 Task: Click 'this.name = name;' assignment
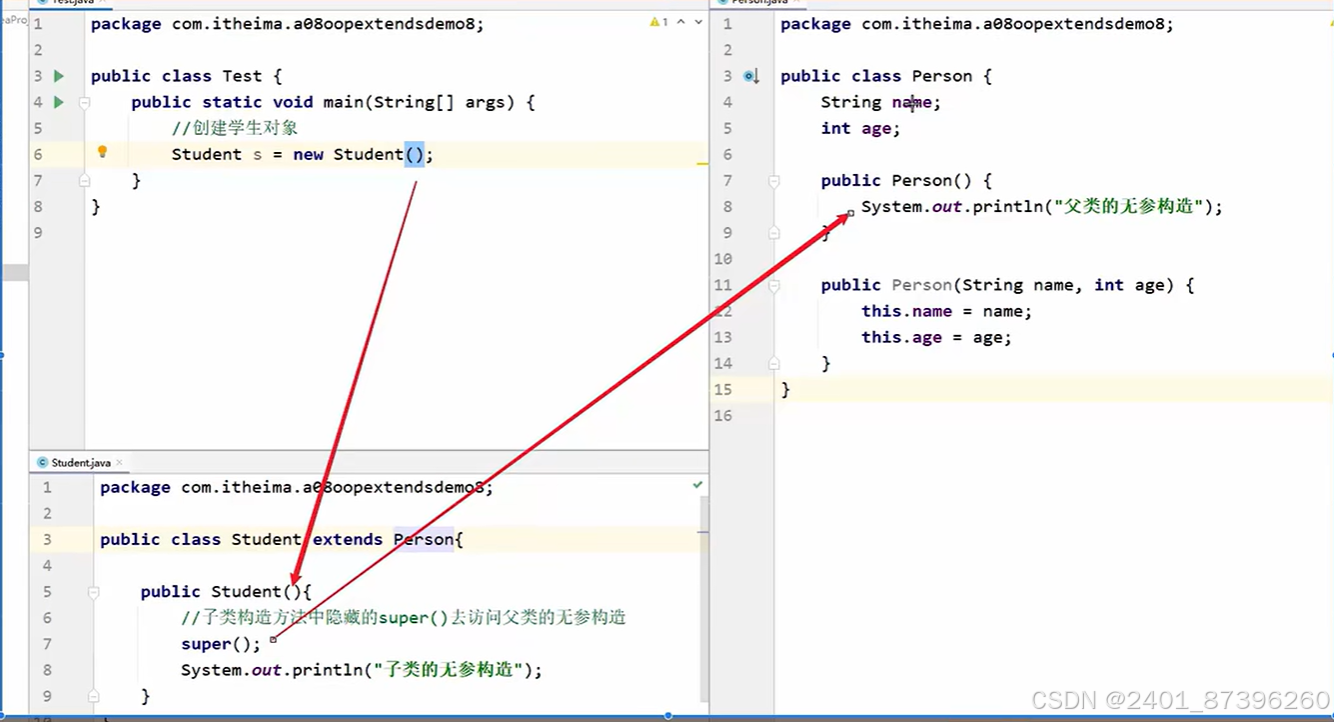click(946, 311)
